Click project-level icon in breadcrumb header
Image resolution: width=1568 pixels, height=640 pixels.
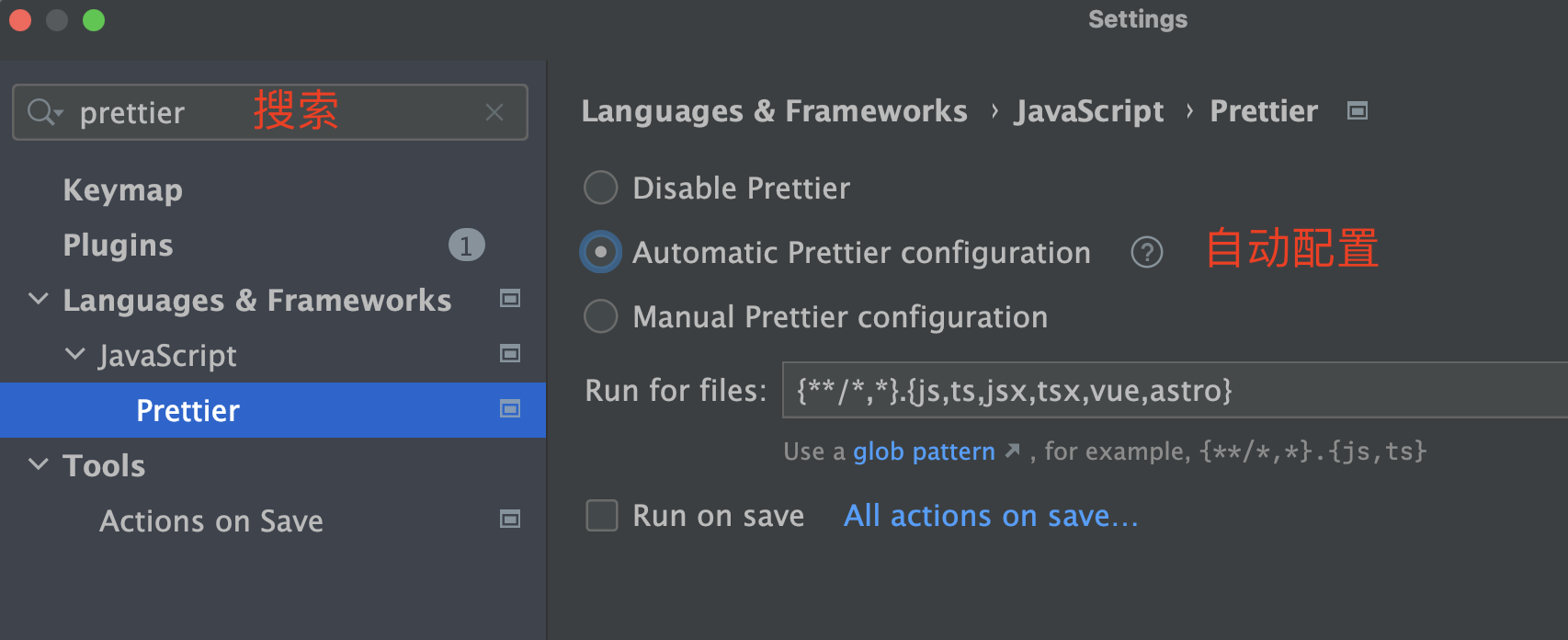(1358, 111)
